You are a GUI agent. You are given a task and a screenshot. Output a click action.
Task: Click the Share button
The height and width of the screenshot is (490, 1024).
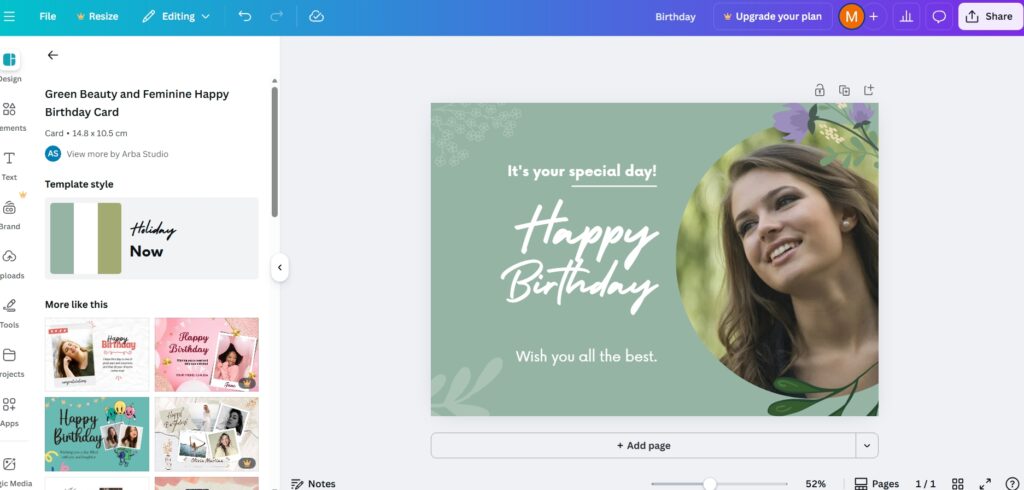point(989,17)
